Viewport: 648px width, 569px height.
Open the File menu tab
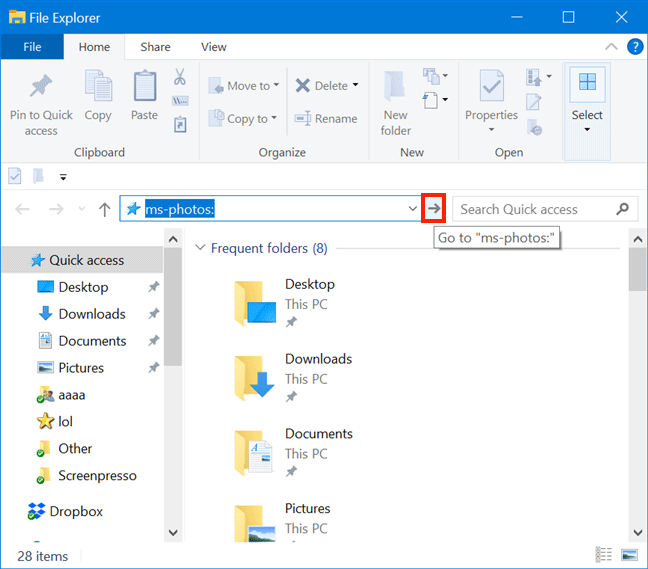(x=32, y=47)
